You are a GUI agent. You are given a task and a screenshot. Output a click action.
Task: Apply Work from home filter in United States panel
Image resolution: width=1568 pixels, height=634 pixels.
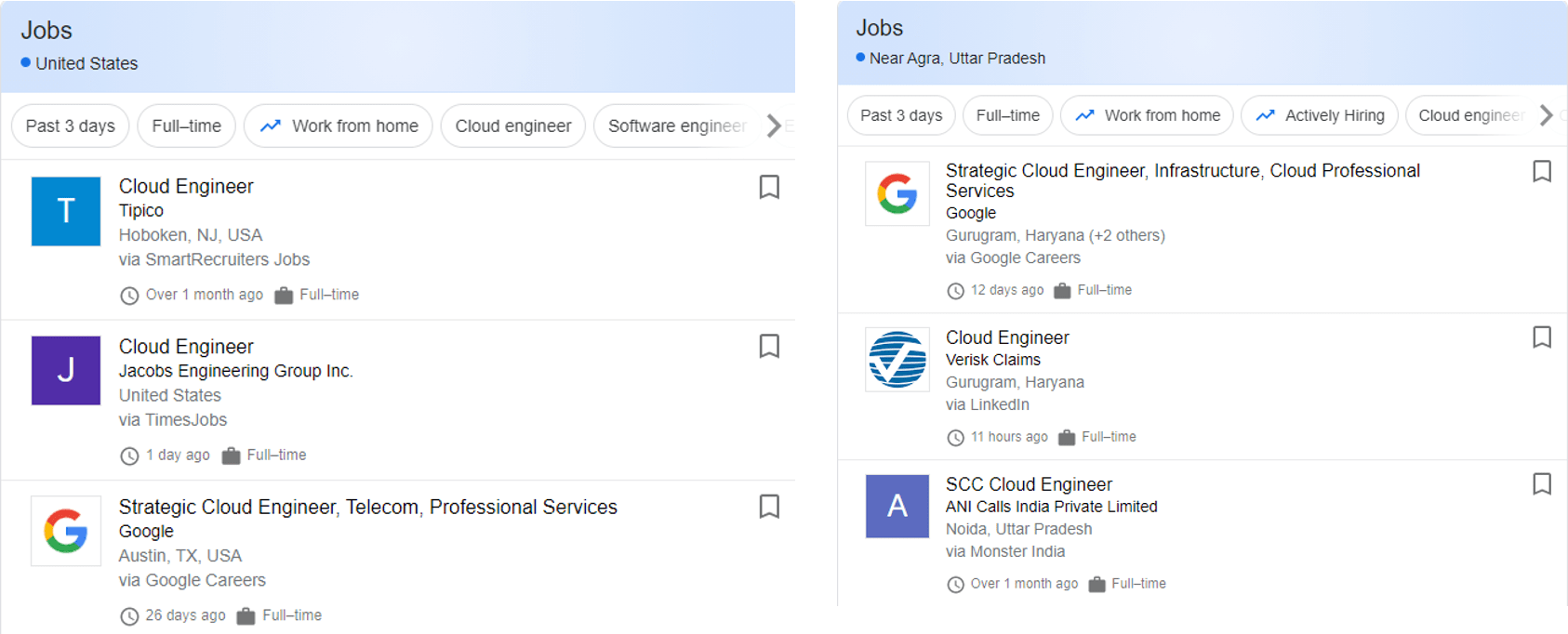click(339, 125)
